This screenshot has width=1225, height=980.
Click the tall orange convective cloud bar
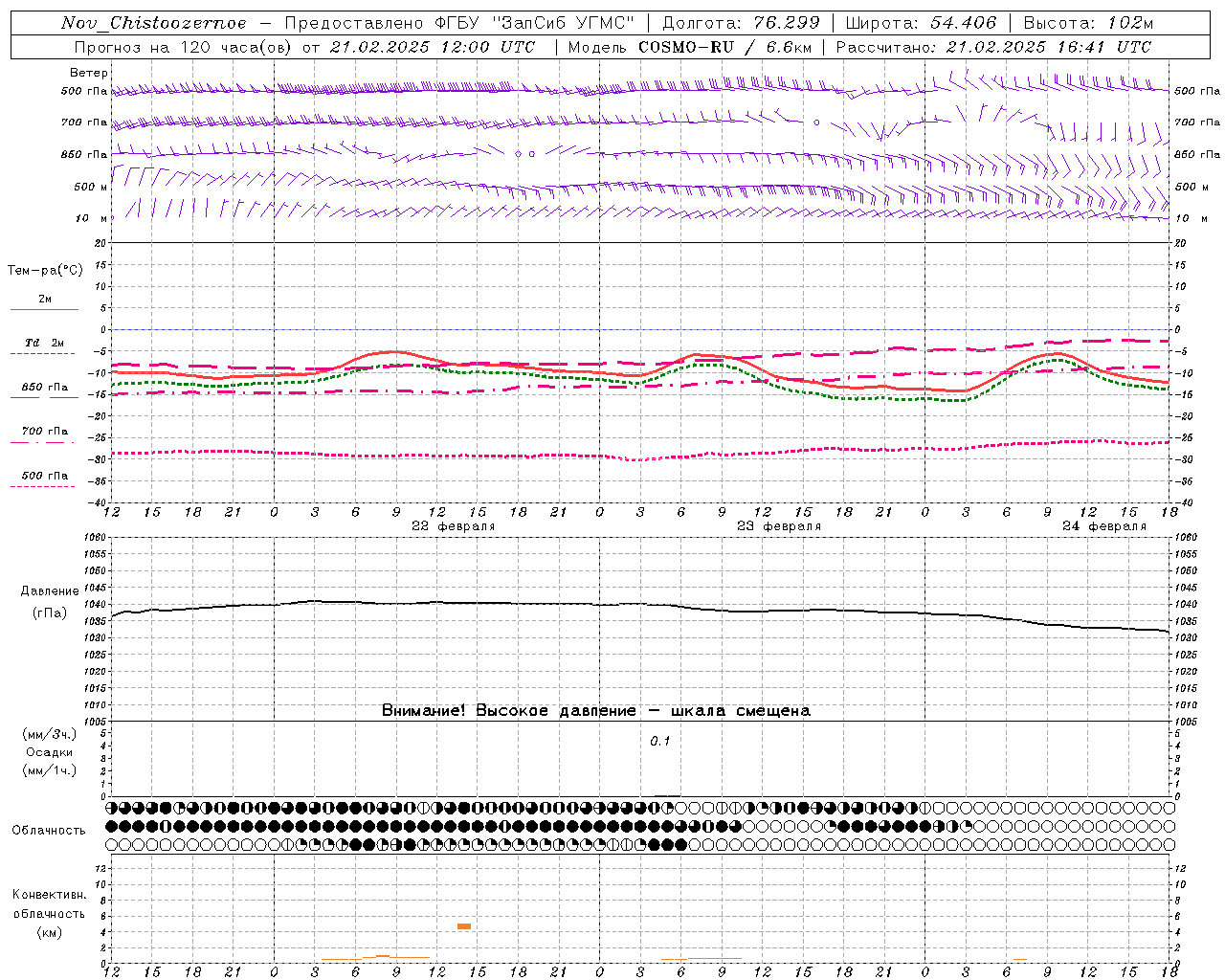coord(464,926)
